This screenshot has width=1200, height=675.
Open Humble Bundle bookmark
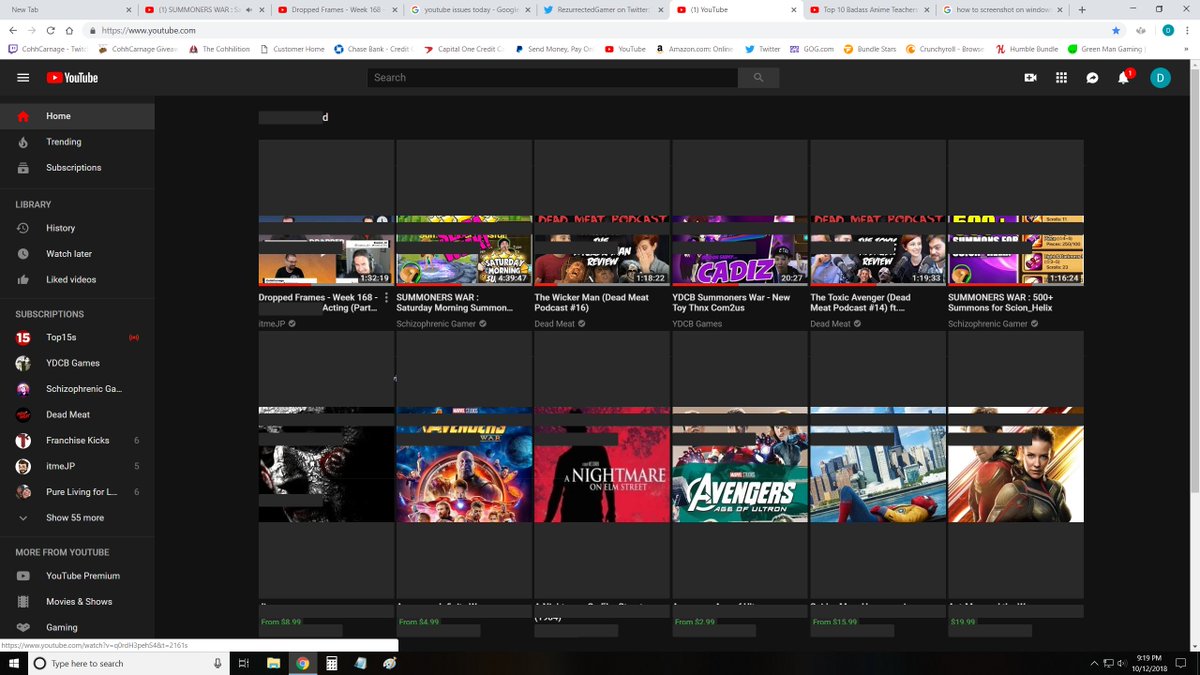pos(1026,49)
